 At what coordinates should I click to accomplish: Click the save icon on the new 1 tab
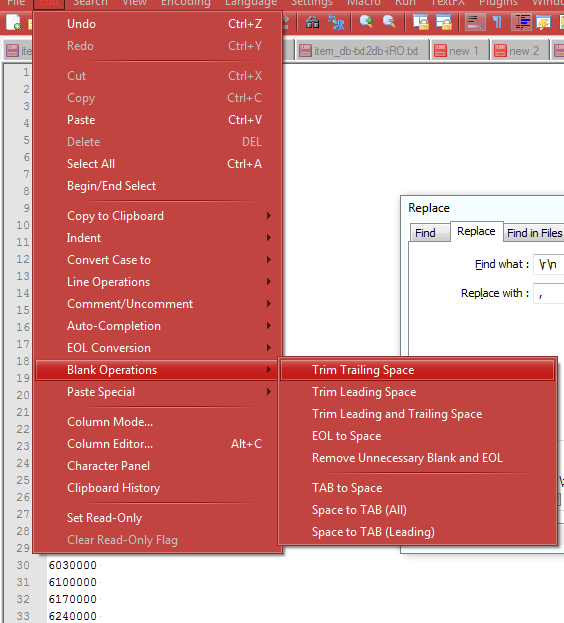[x=440, y=51]
